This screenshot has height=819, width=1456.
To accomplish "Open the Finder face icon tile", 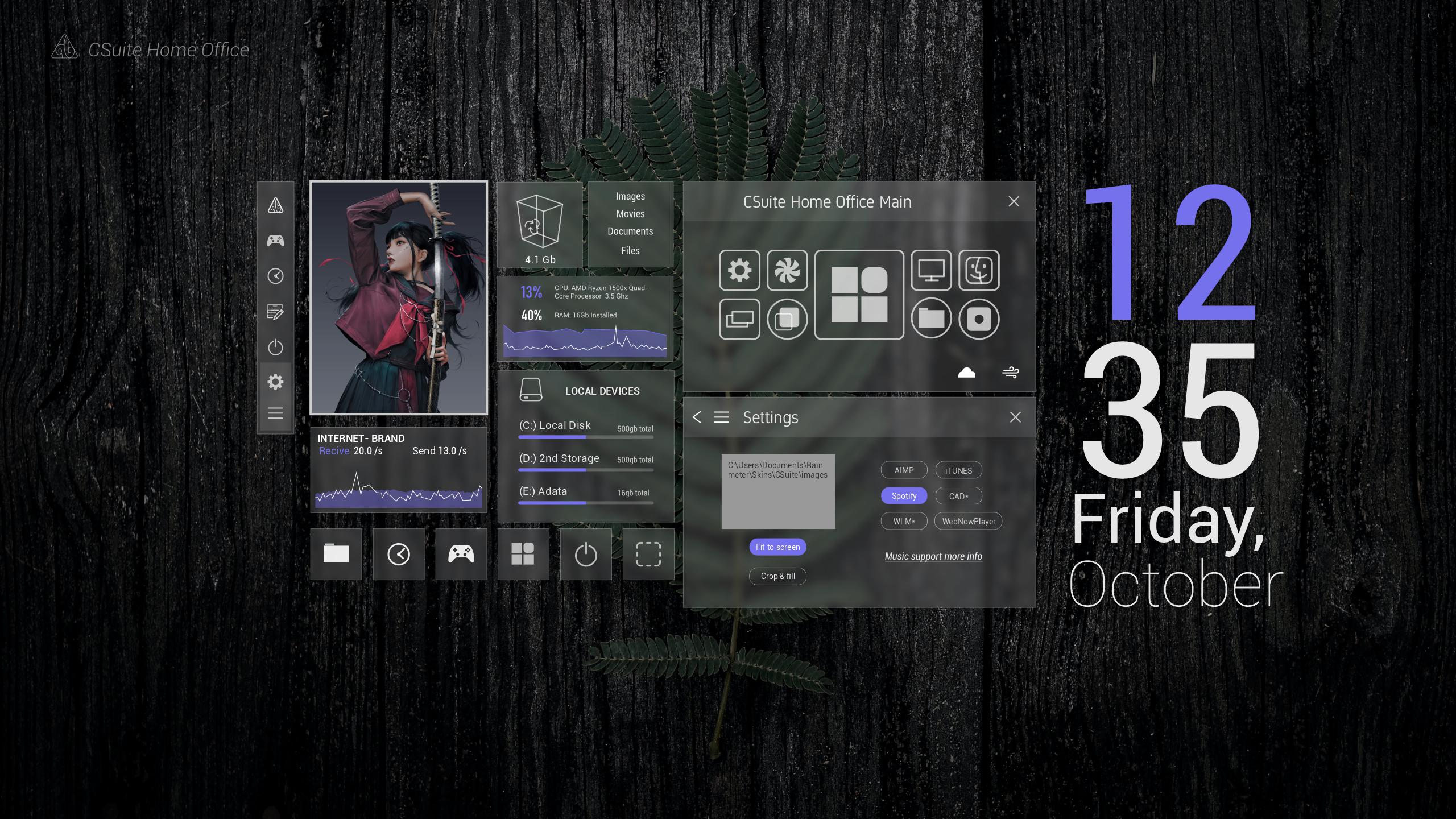I will click(978, 270).
